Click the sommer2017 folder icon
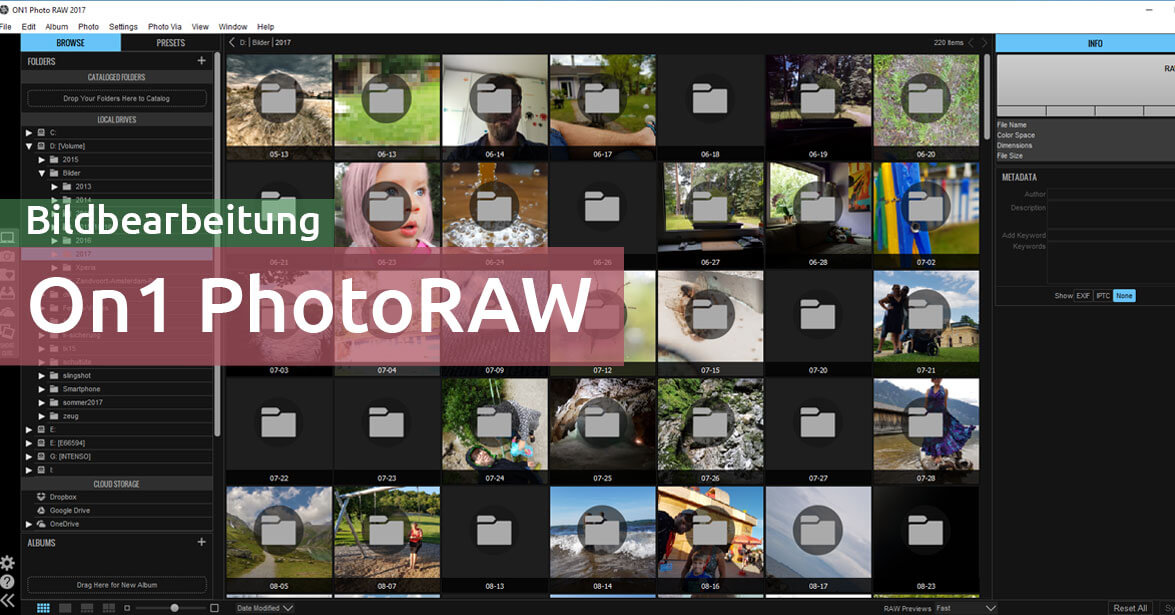 tap(54, 402)
